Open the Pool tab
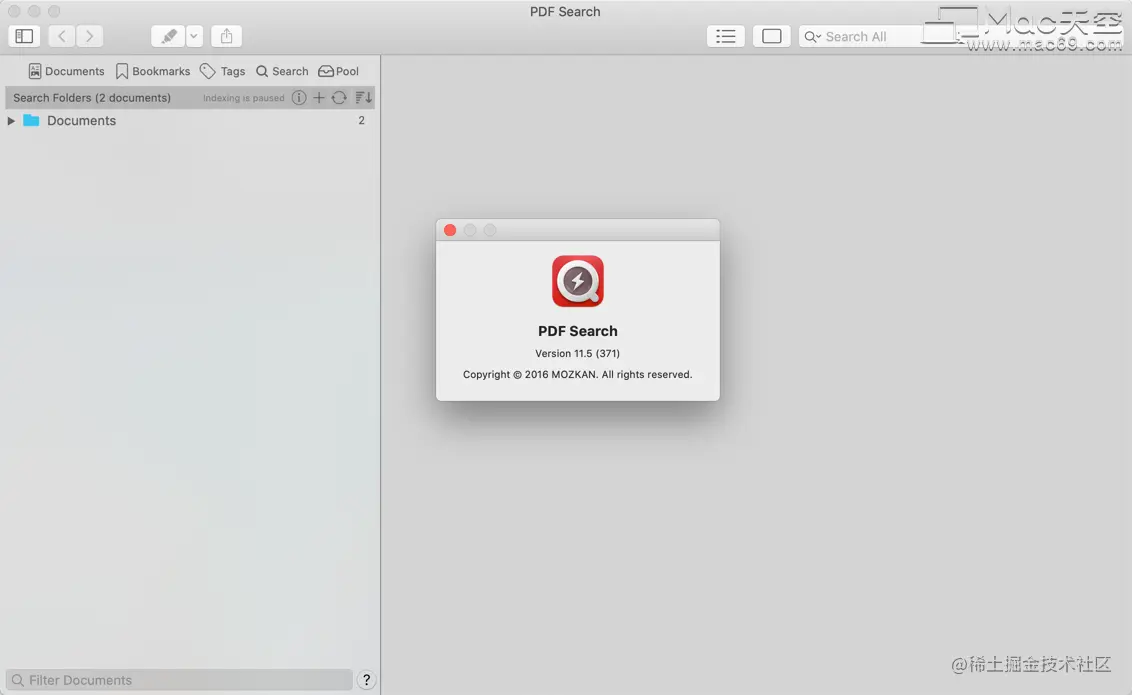The image size is (1132, 695). click(x=339, y=71)
